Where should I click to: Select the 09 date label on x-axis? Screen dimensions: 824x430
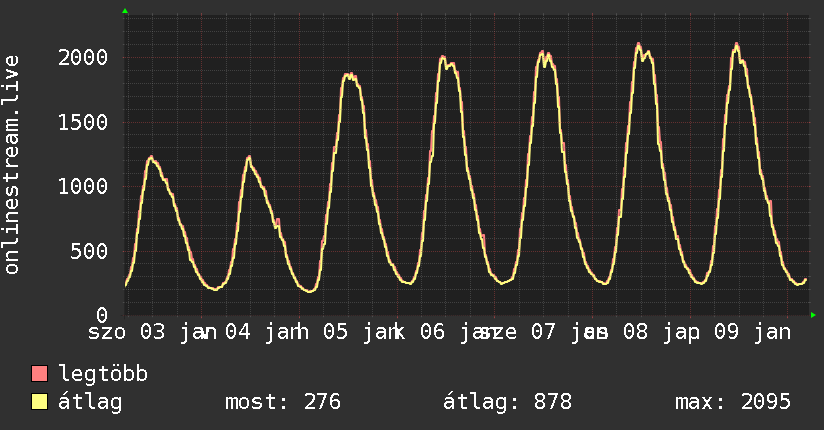(726, 331)
